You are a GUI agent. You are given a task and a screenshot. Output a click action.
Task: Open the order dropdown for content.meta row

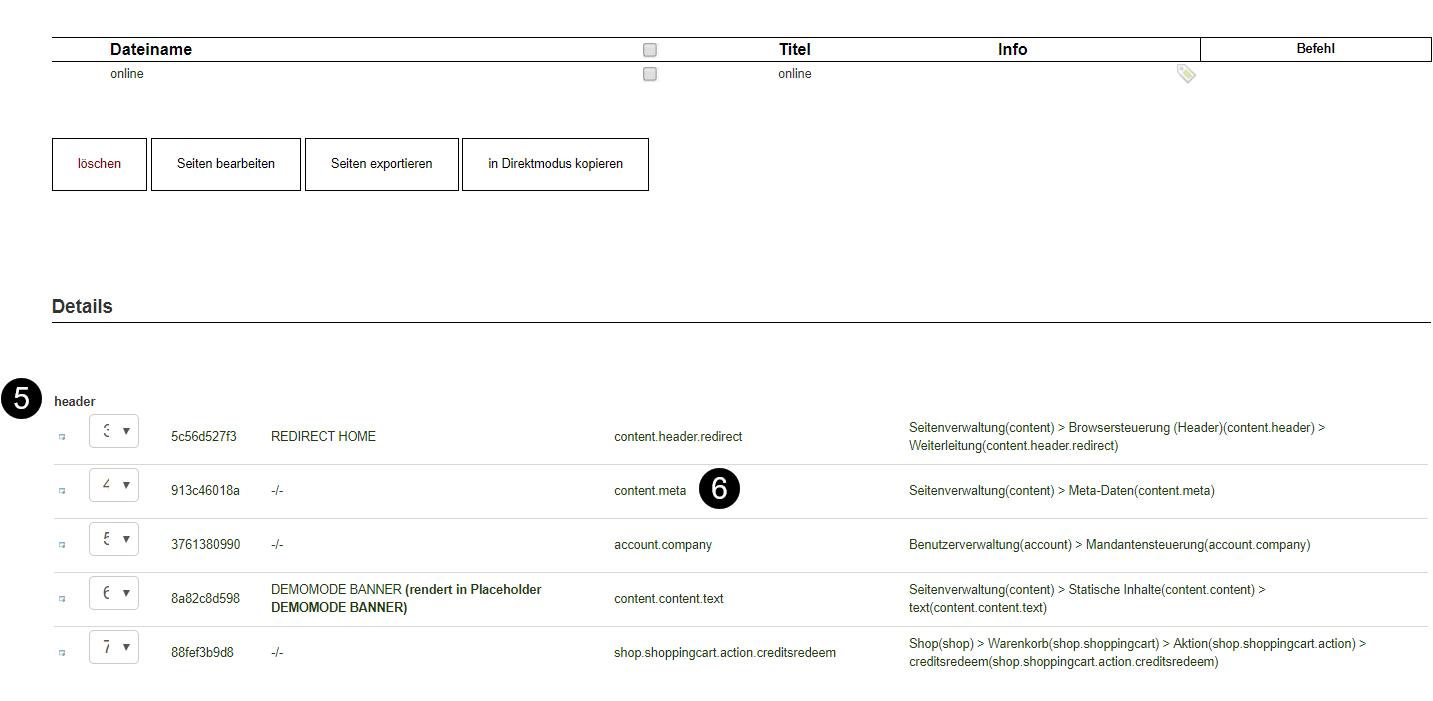pyautogui.click(x=114, y=485)
